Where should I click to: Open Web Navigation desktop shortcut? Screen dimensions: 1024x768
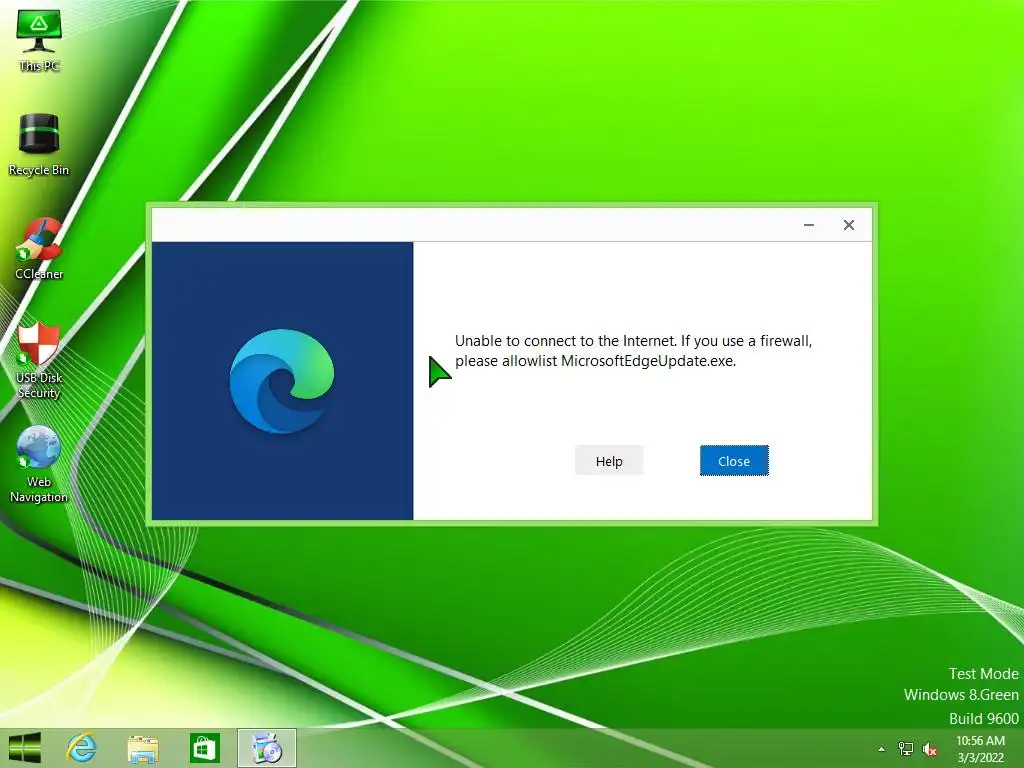click(x=39, y=464)
